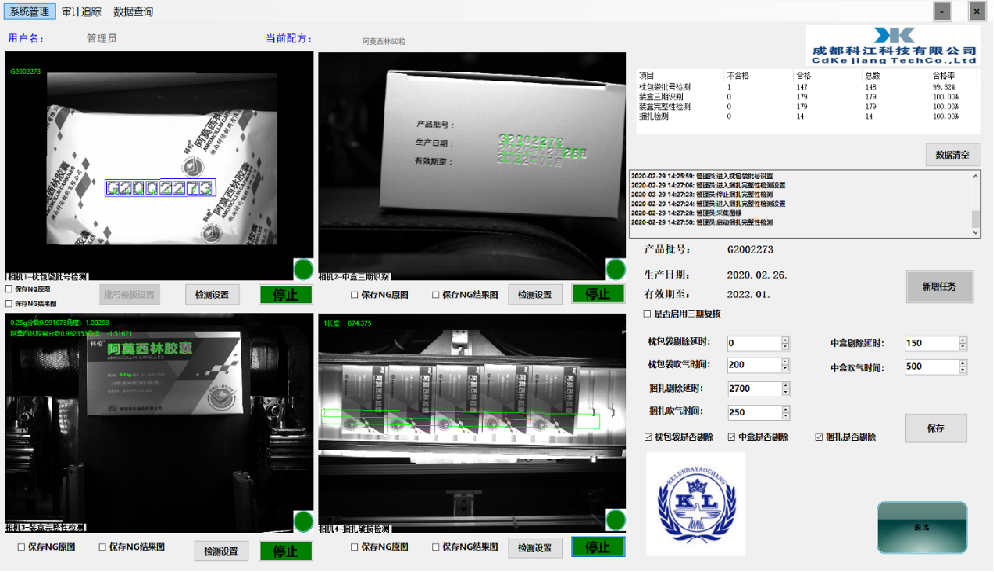The image size is (994, 572).
Task: Click camera 4 bundled boxes image view
Action: (472, 423)
